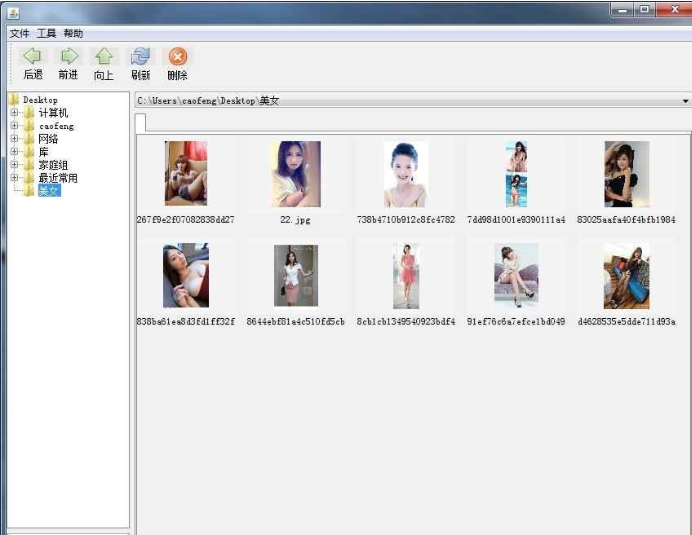
Task: Click the blank tab above thumbnails
Action: tap(141, 123)
